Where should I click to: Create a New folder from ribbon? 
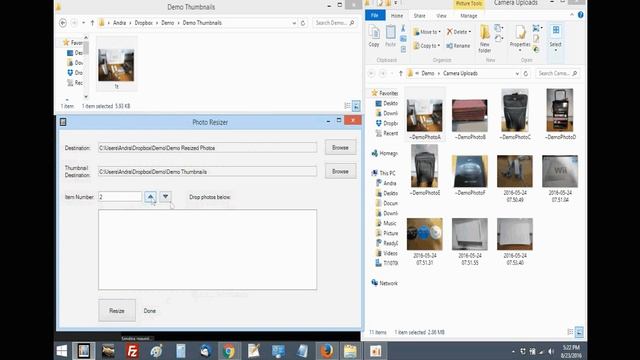[x=484, y=39]
